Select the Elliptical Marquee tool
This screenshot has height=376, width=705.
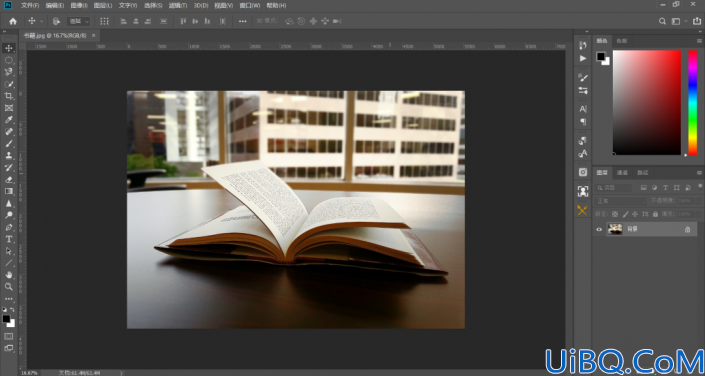click(x=9, y=60)
